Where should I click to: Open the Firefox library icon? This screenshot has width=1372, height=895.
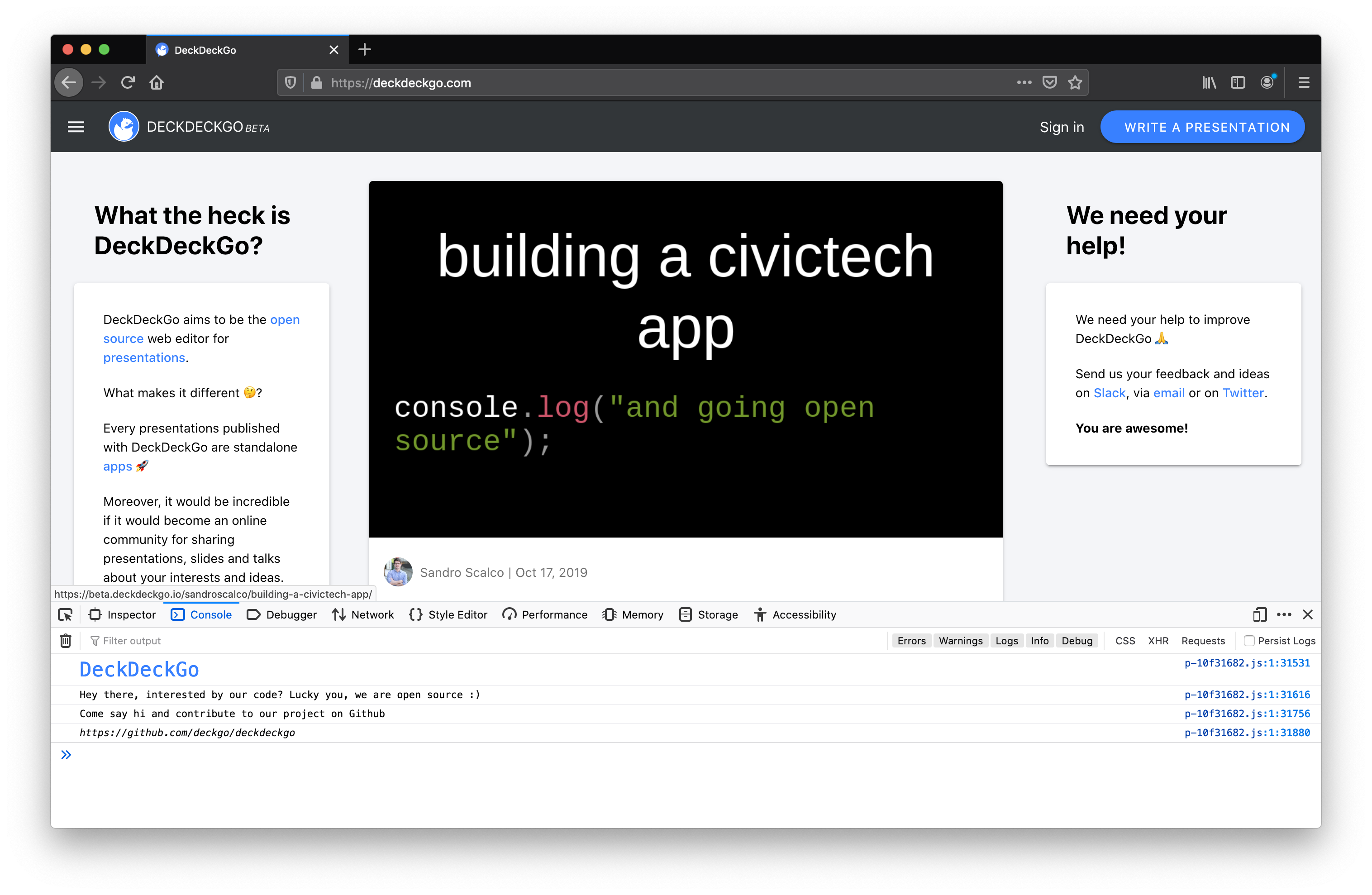[x=1209, y=82]
